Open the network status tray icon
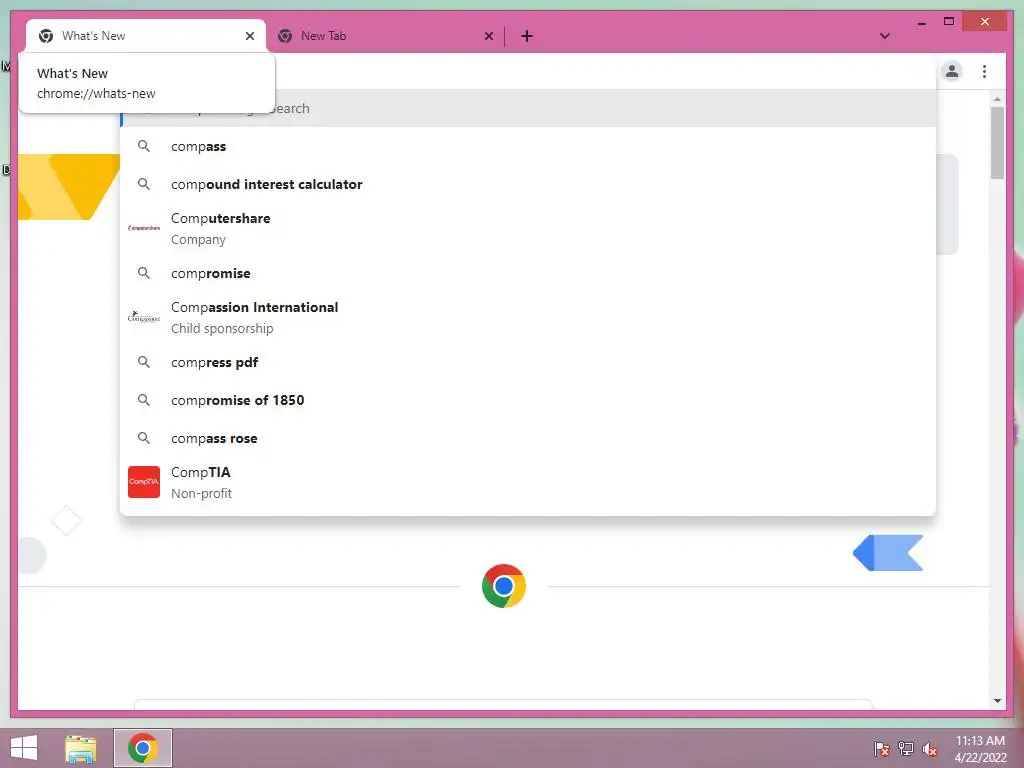This screenshot has width=1024, height=768. [905, 749]
